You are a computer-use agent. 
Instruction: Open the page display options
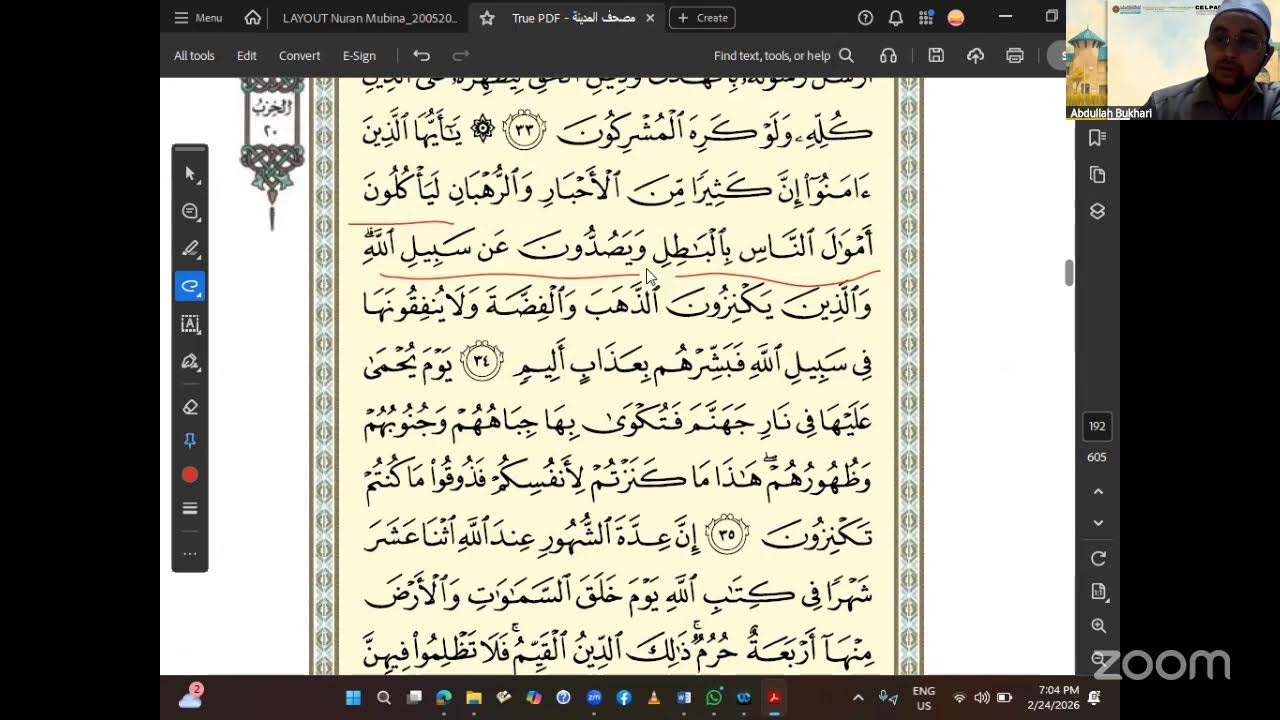coord(1098,592)
